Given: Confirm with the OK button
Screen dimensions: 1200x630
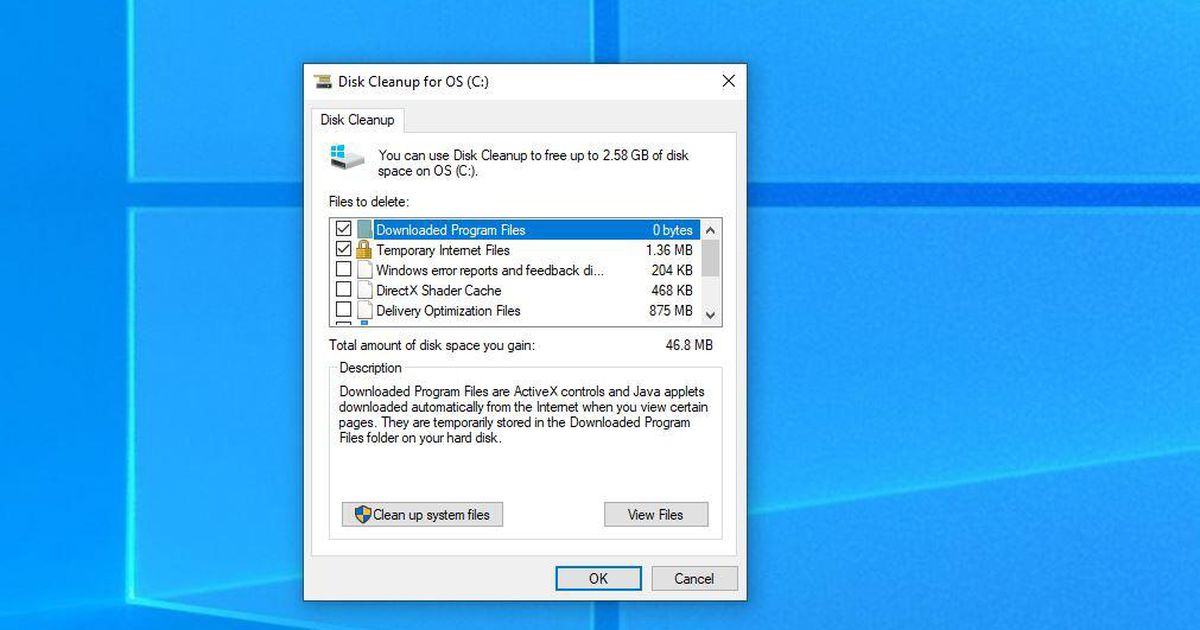Looking at the screenshot, I should click(598, 578).
